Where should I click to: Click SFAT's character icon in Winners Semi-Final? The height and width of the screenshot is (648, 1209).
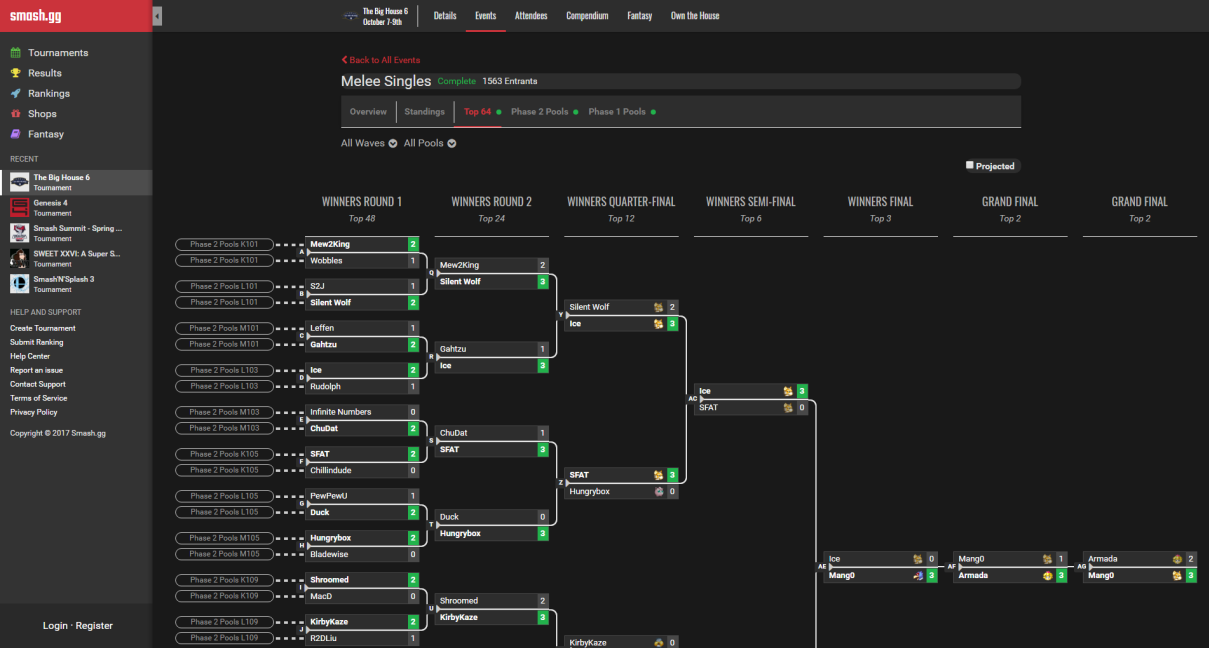[788, 408]
